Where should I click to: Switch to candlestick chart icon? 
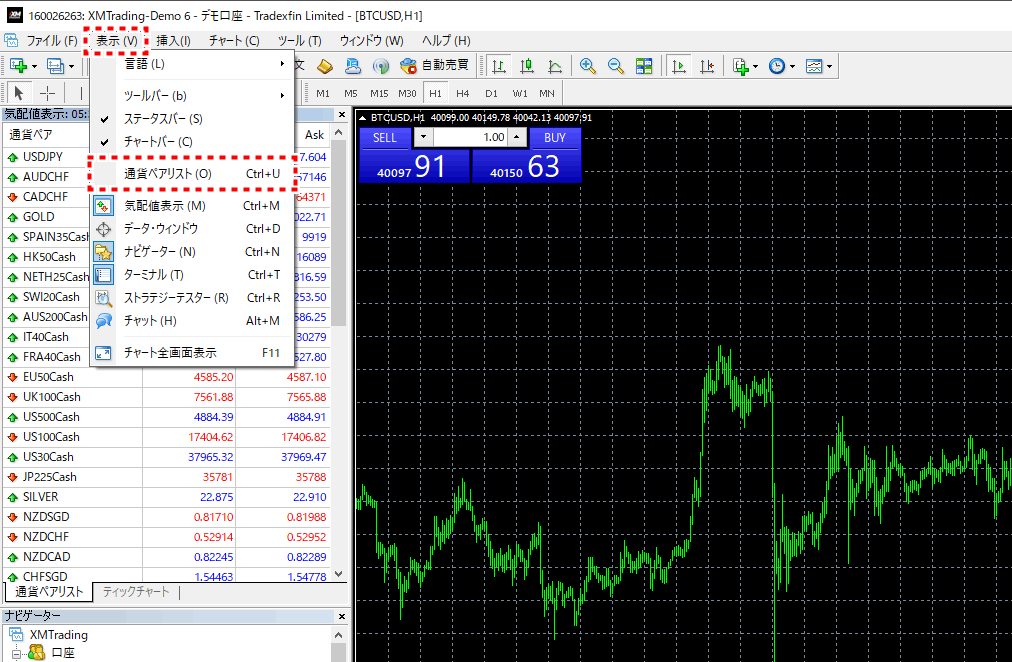[527, 66]
